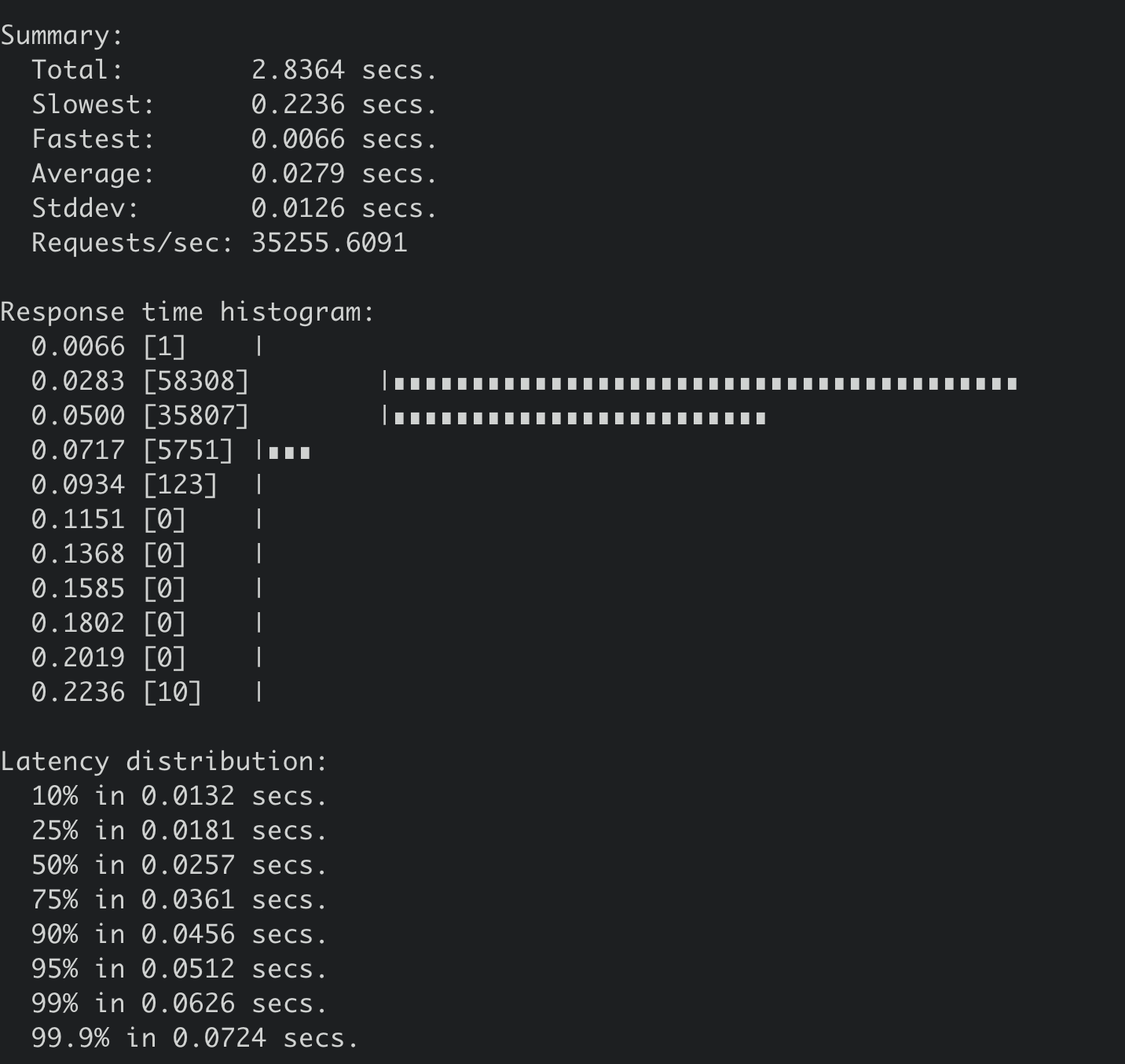Select the Slowest 0.2236 secs line

(234, 105)
